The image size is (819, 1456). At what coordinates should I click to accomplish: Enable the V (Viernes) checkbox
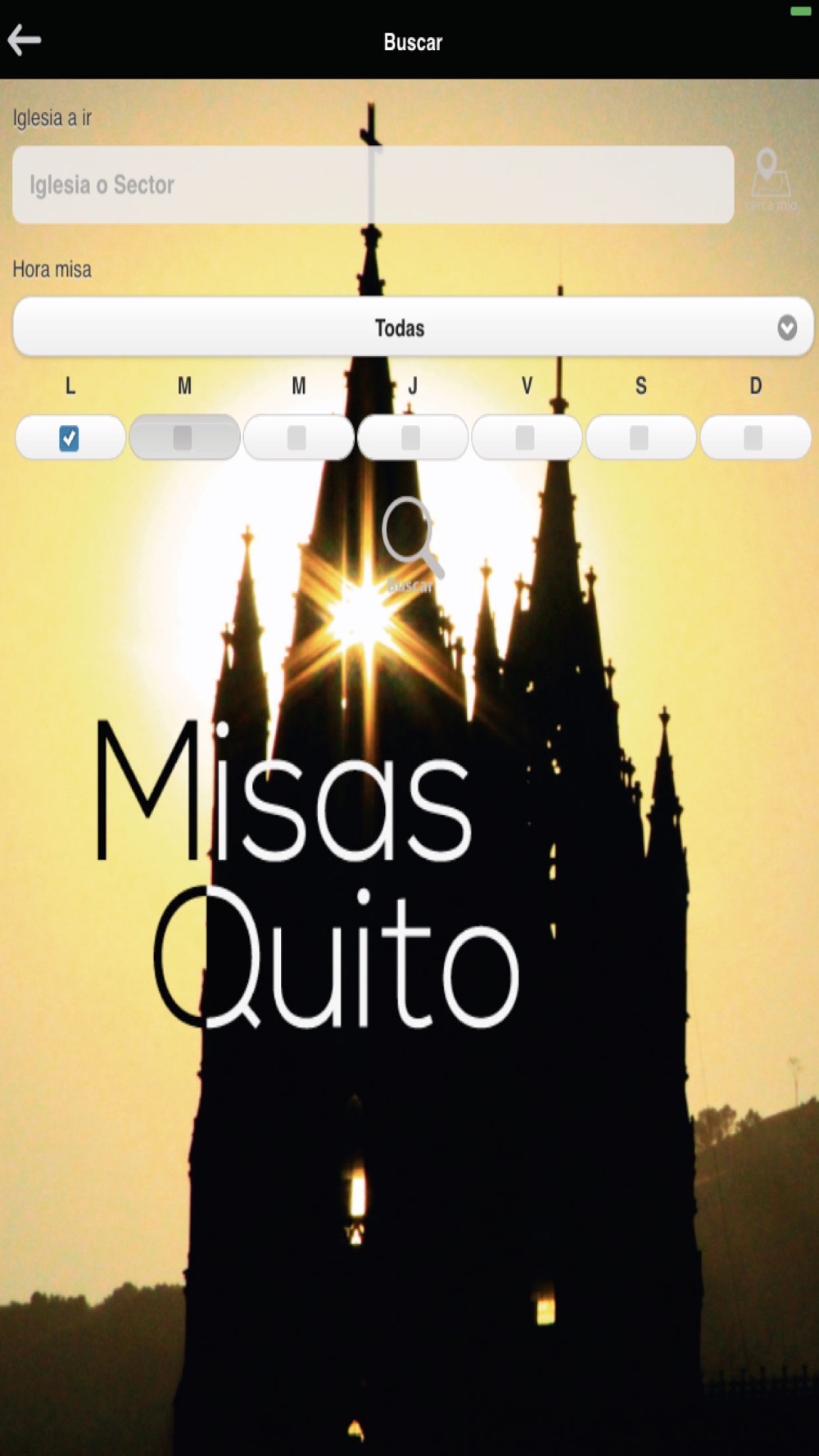(x=527, y=437)
